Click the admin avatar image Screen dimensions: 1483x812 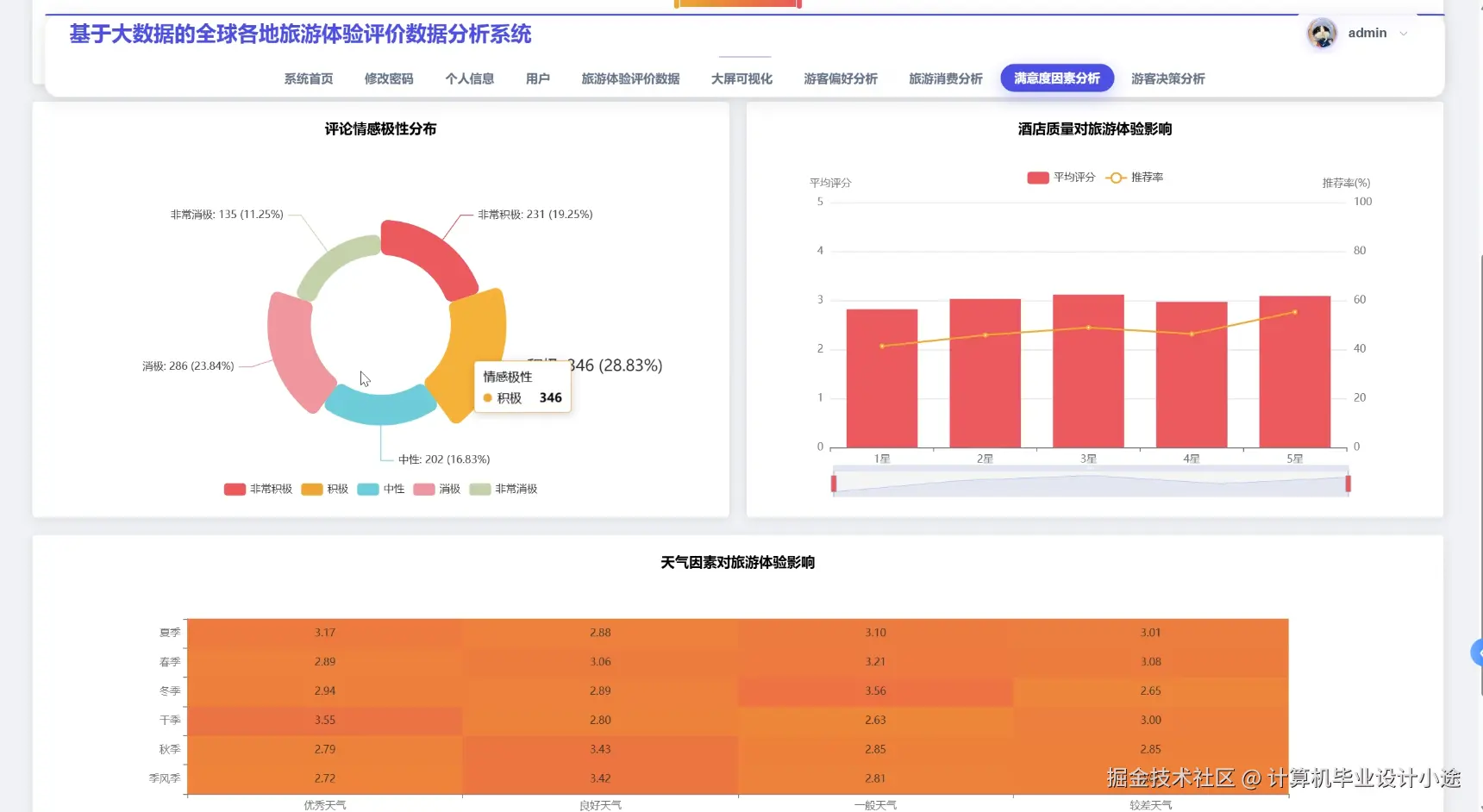point(1322,34)
